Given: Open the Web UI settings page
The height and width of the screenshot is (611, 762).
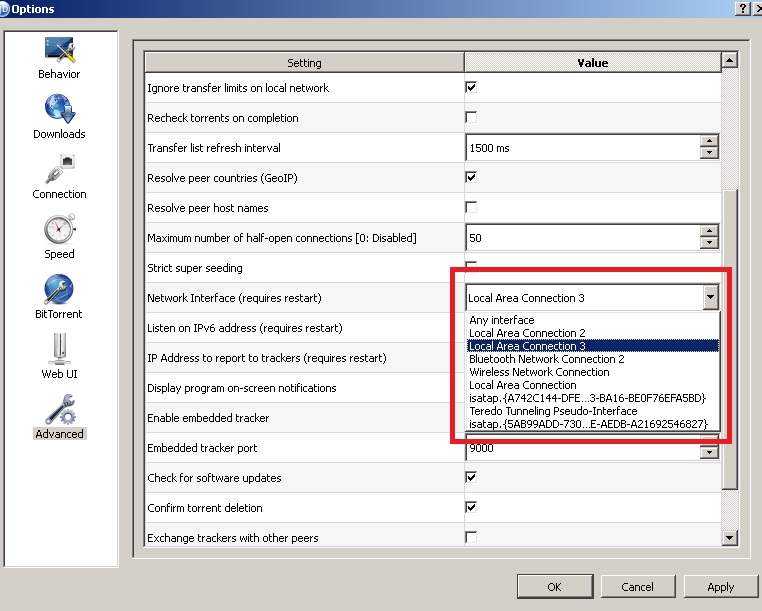Looking at the screenshot, I should (x=59, y=357).
